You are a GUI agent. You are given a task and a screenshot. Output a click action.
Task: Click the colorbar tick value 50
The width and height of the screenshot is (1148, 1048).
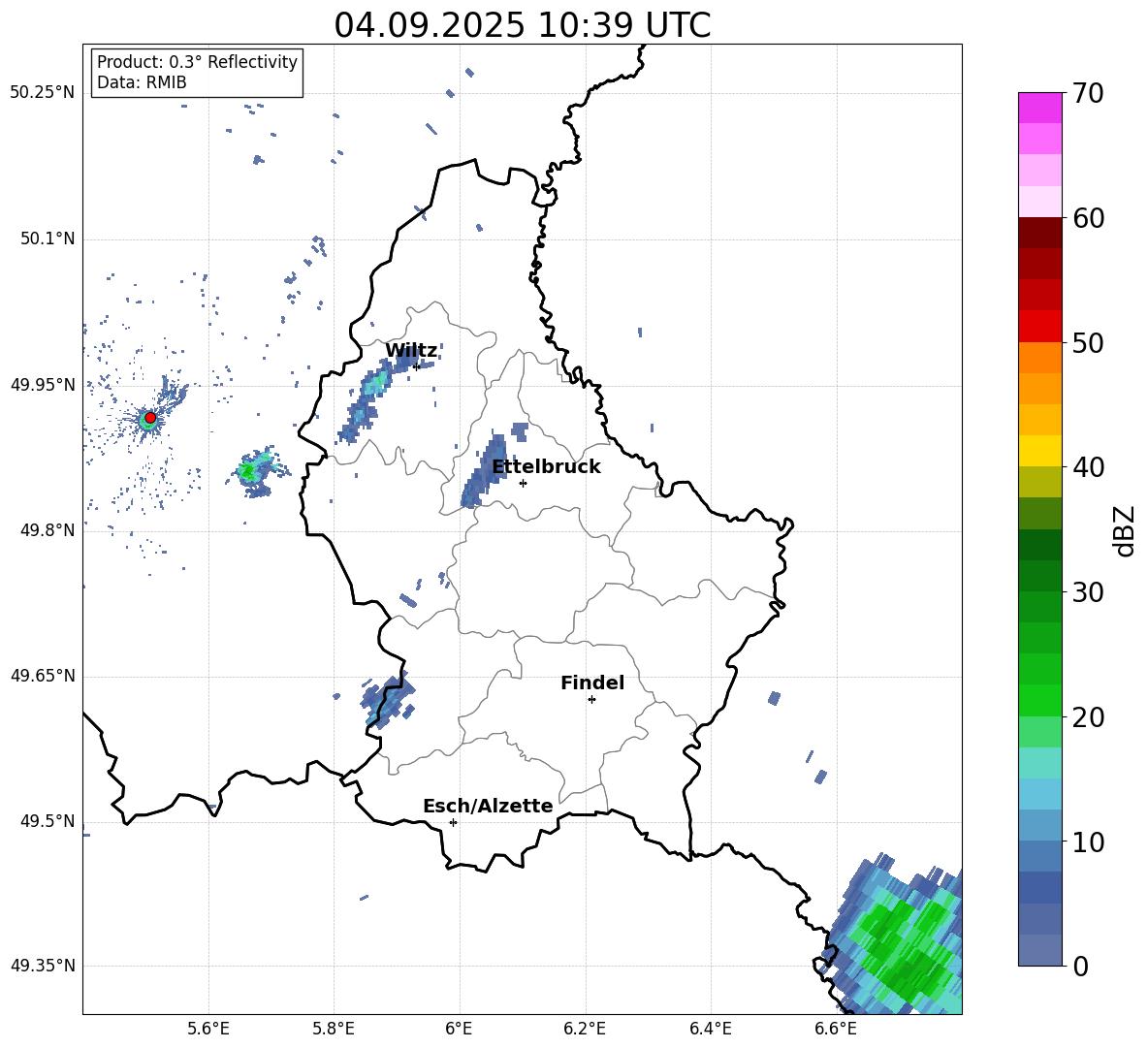point(1088,343)
